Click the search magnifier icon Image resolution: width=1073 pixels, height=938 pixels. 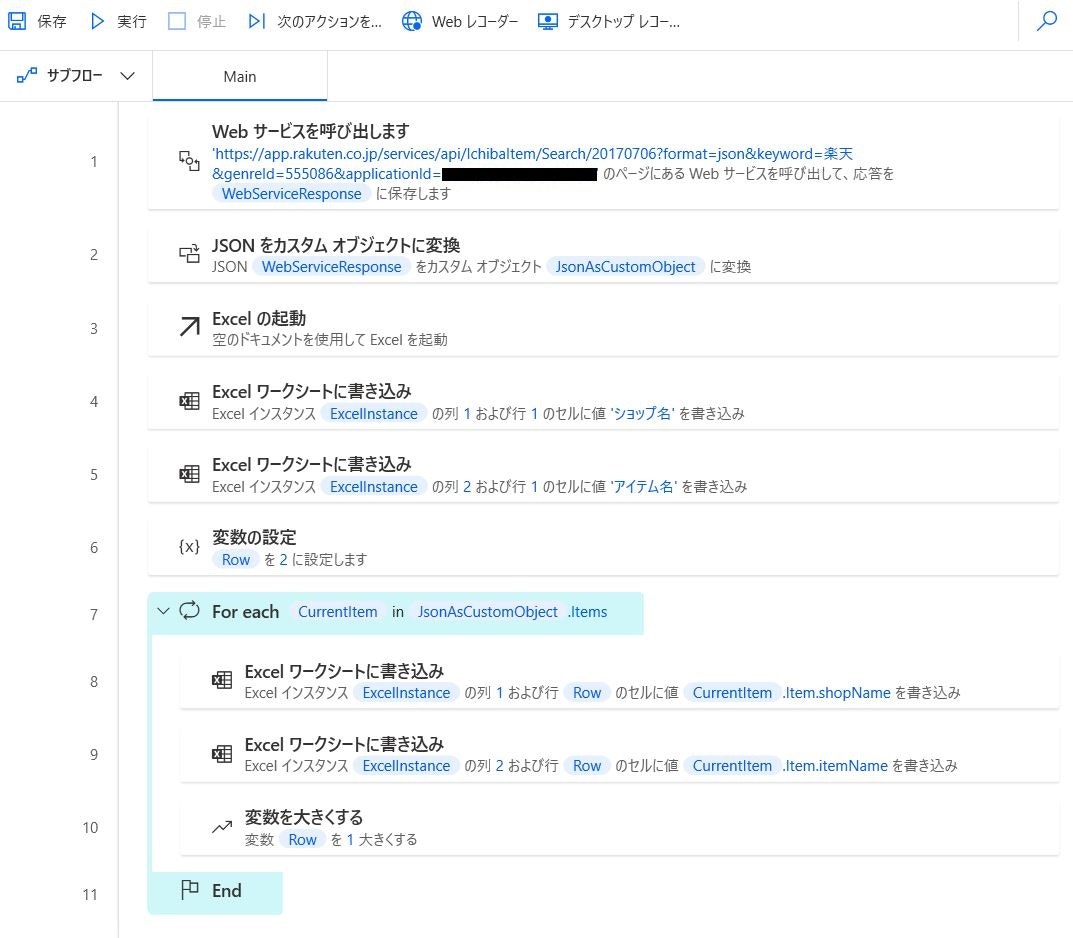click(x=1047, y=21)
